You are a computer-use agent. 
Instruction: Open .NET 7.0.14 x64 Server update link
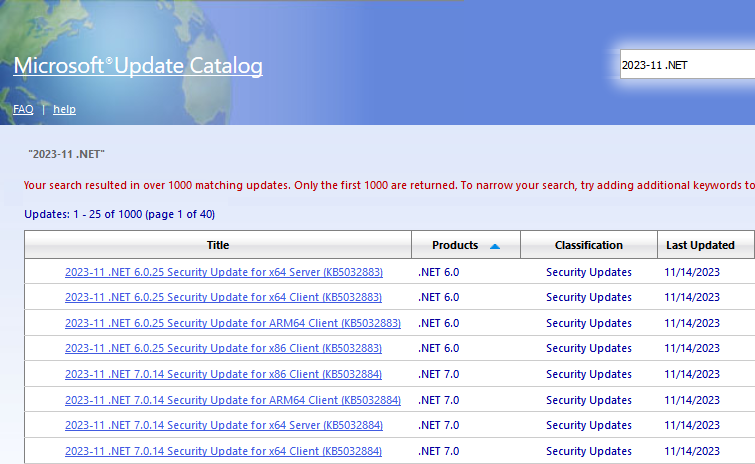[223, 425]
